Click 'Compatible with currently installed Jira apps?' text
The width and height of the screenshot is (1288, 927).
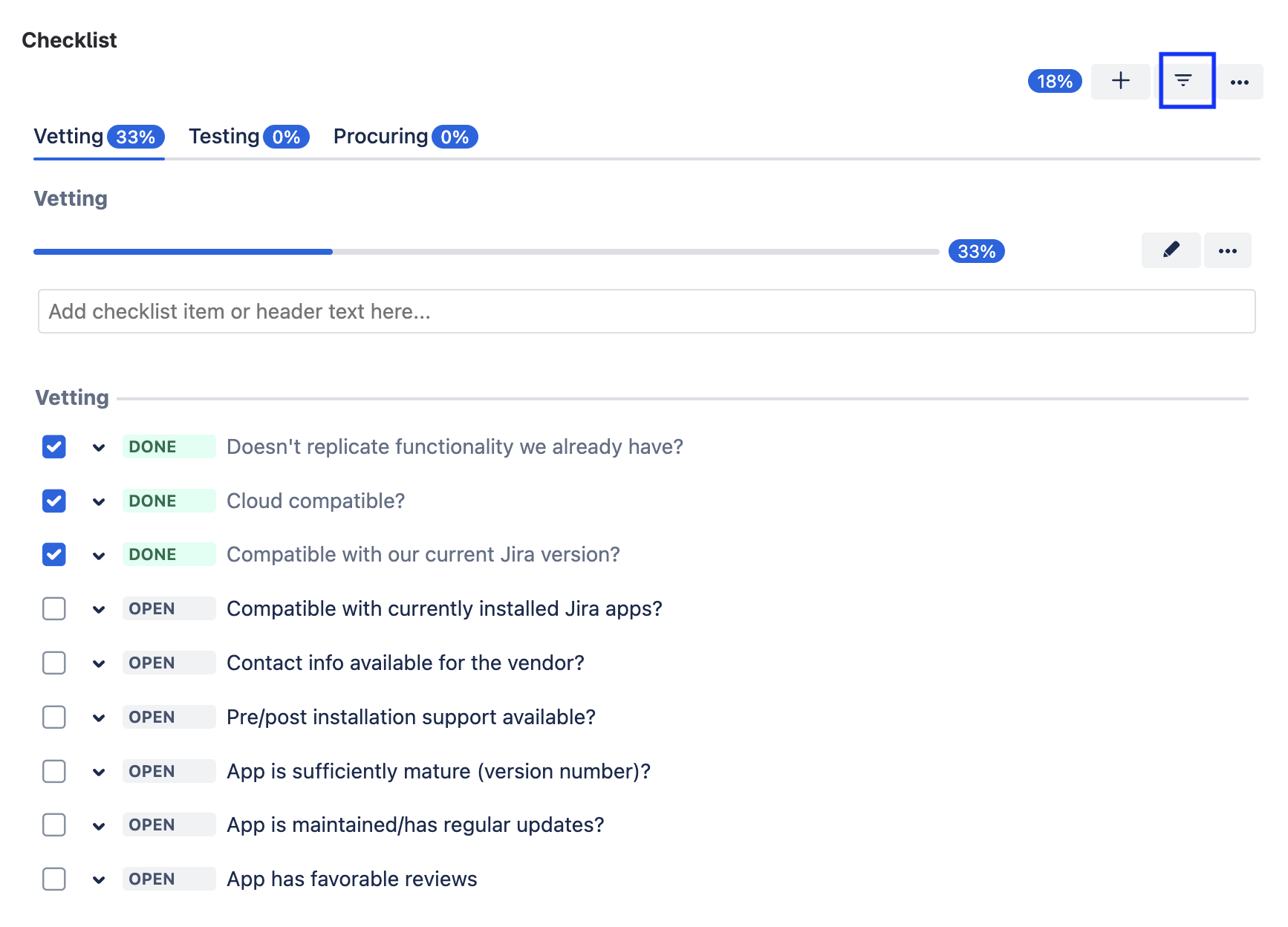coord(444,609)
